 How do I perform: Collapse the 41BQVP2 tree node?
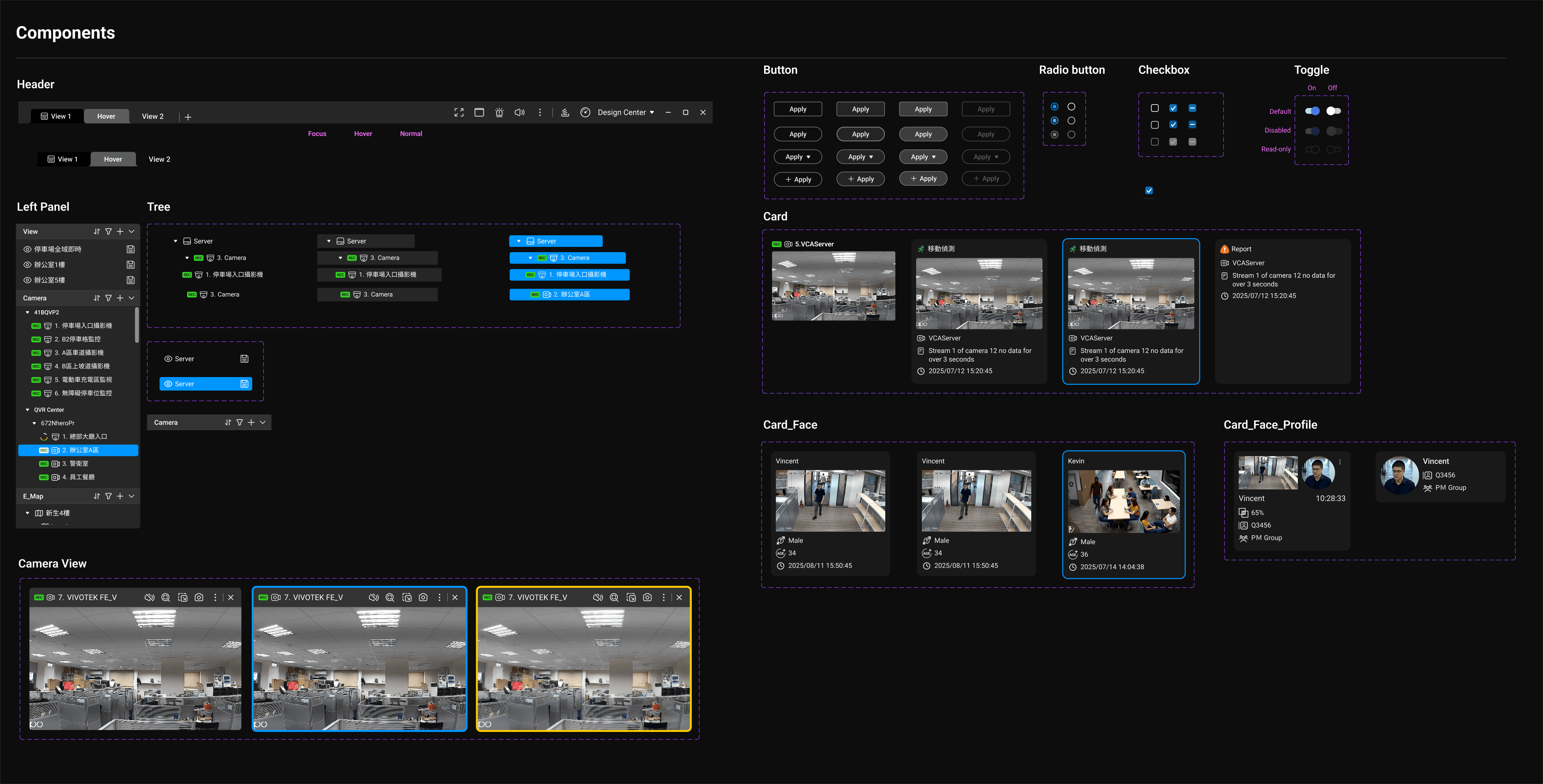(x=28, y=313)
